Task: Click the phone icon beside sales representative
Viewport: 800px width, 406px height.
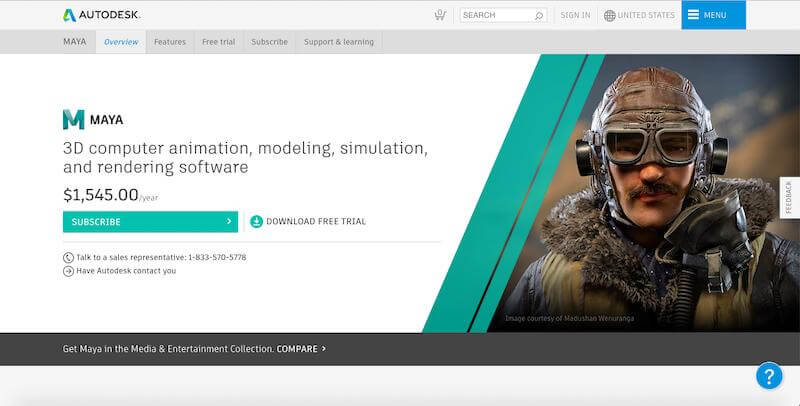Action: (x=68, y=258)
